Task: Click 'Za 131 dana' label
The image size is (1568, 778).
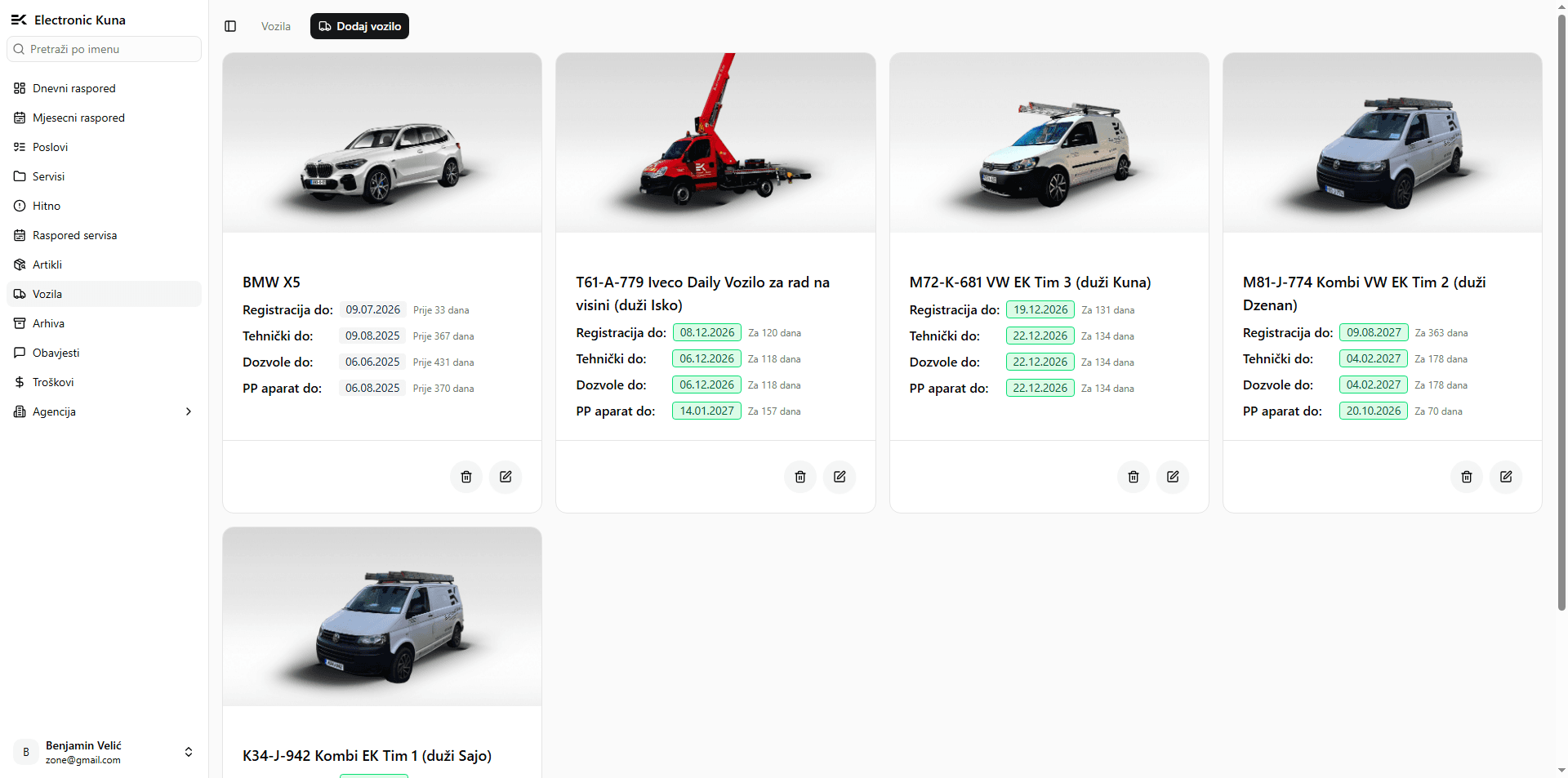Action: (1108, 310)
